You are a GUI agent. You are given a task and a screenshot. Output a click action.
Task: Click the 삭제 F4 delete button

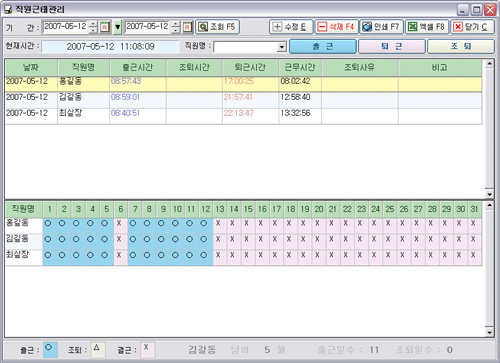337,27
